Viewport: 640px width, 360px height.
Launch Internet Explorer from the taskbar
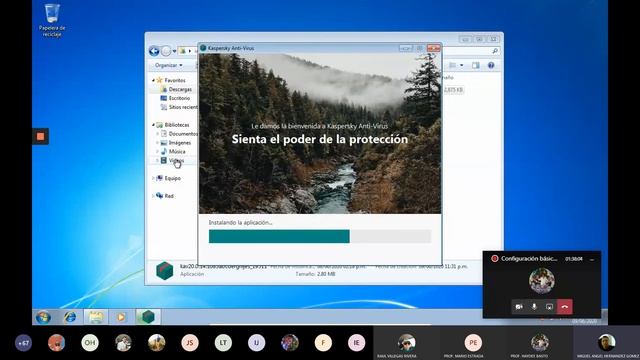pyautogui.click(x=70, y=317)
